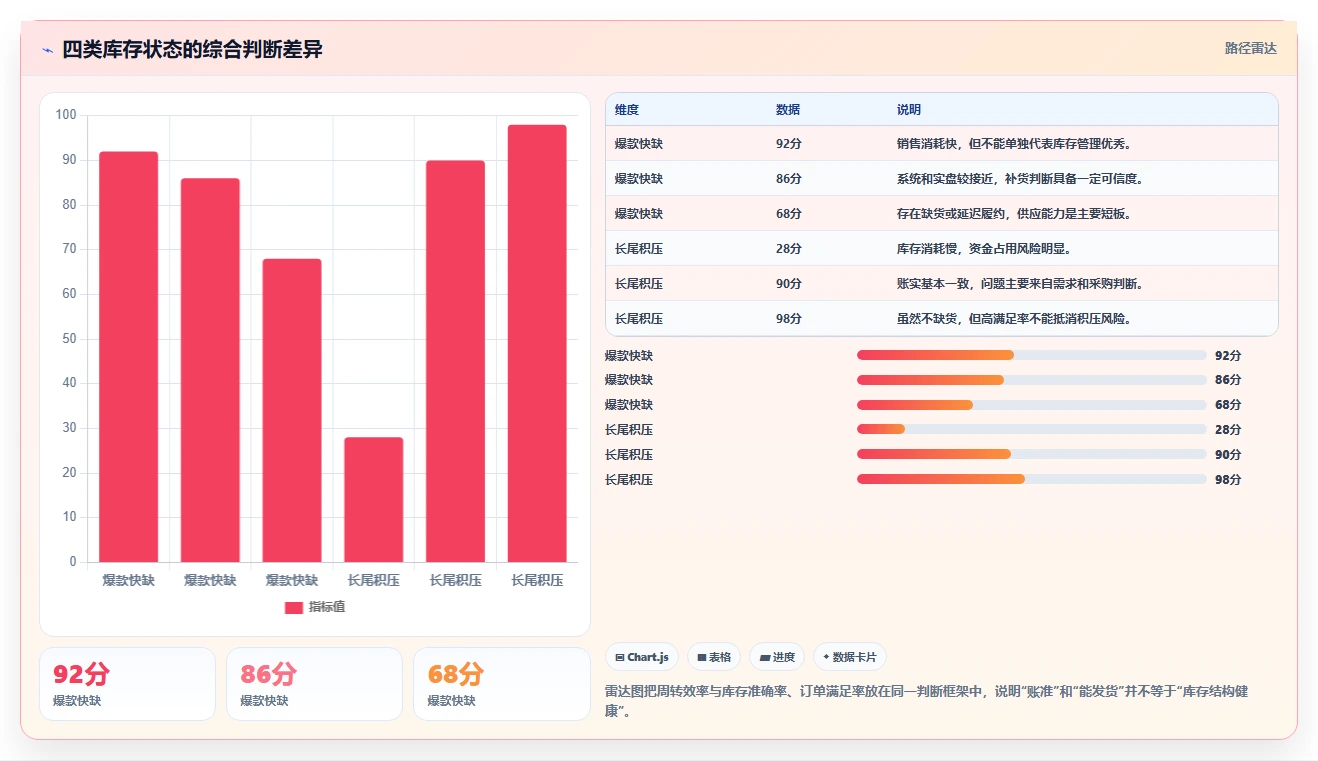The width and height of the screenshot is (1318, 761).
Task: Click the lightning icon beside the page title
Action: (x=47, y=50)
